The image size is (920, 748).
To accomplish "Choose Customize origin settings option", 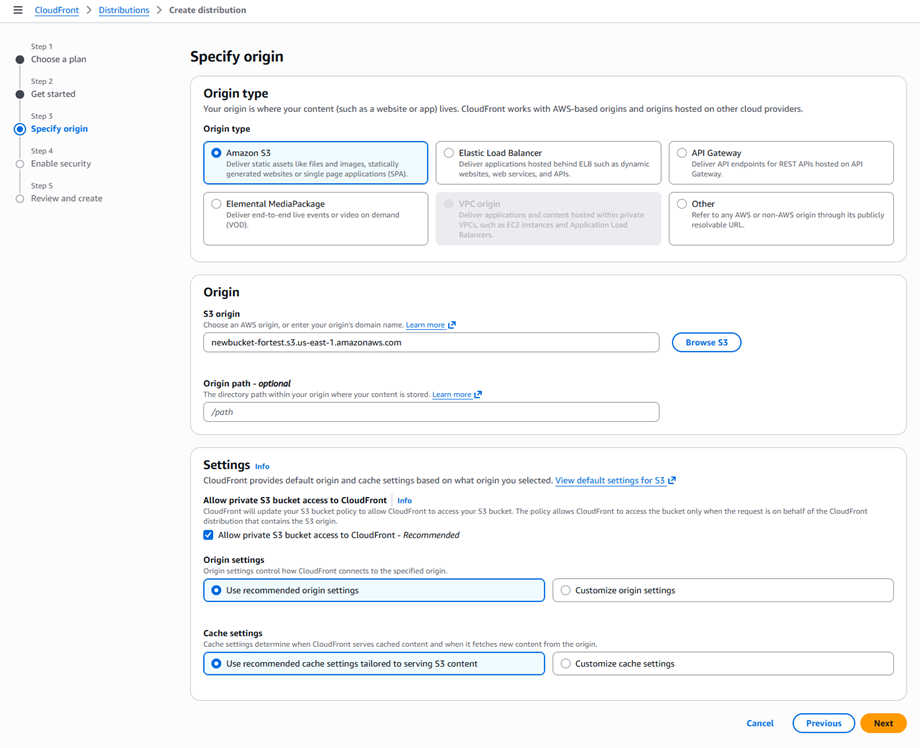I will pyautogui.click(x=566, y=590).
